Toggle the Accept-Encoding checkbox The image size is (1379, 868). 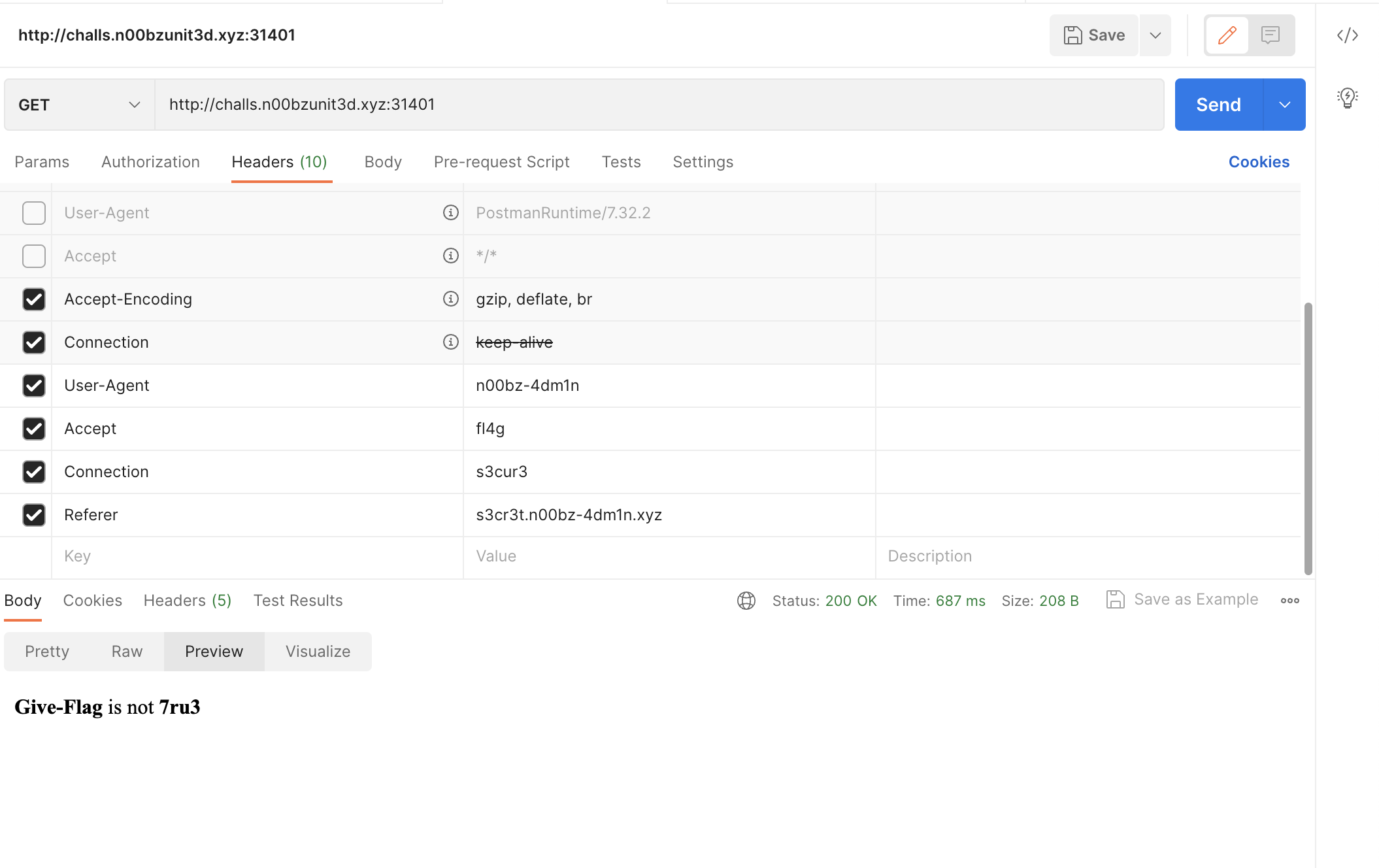(33, 298)
